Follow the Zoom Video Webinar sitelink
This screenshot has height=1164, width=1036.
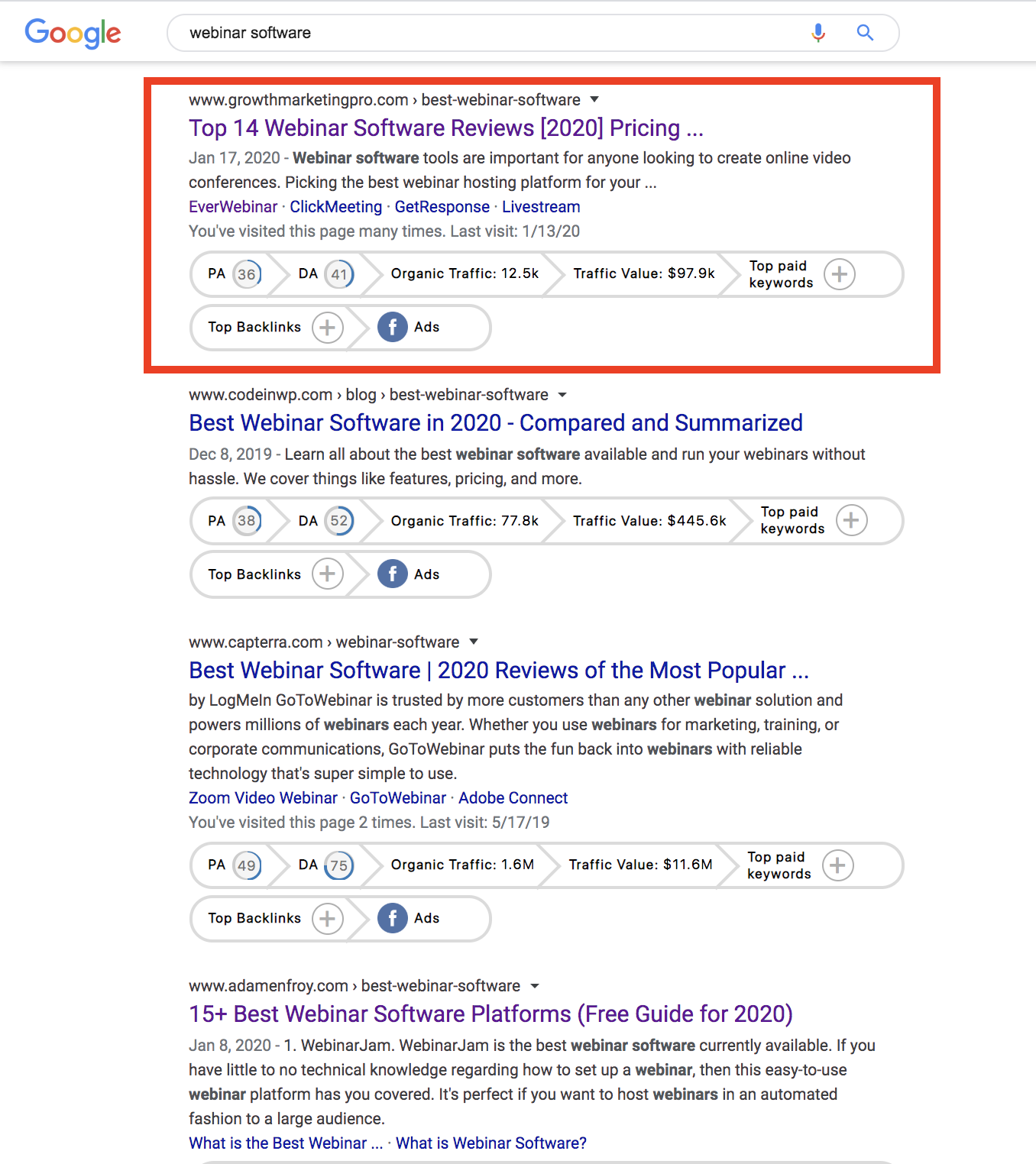263,798
